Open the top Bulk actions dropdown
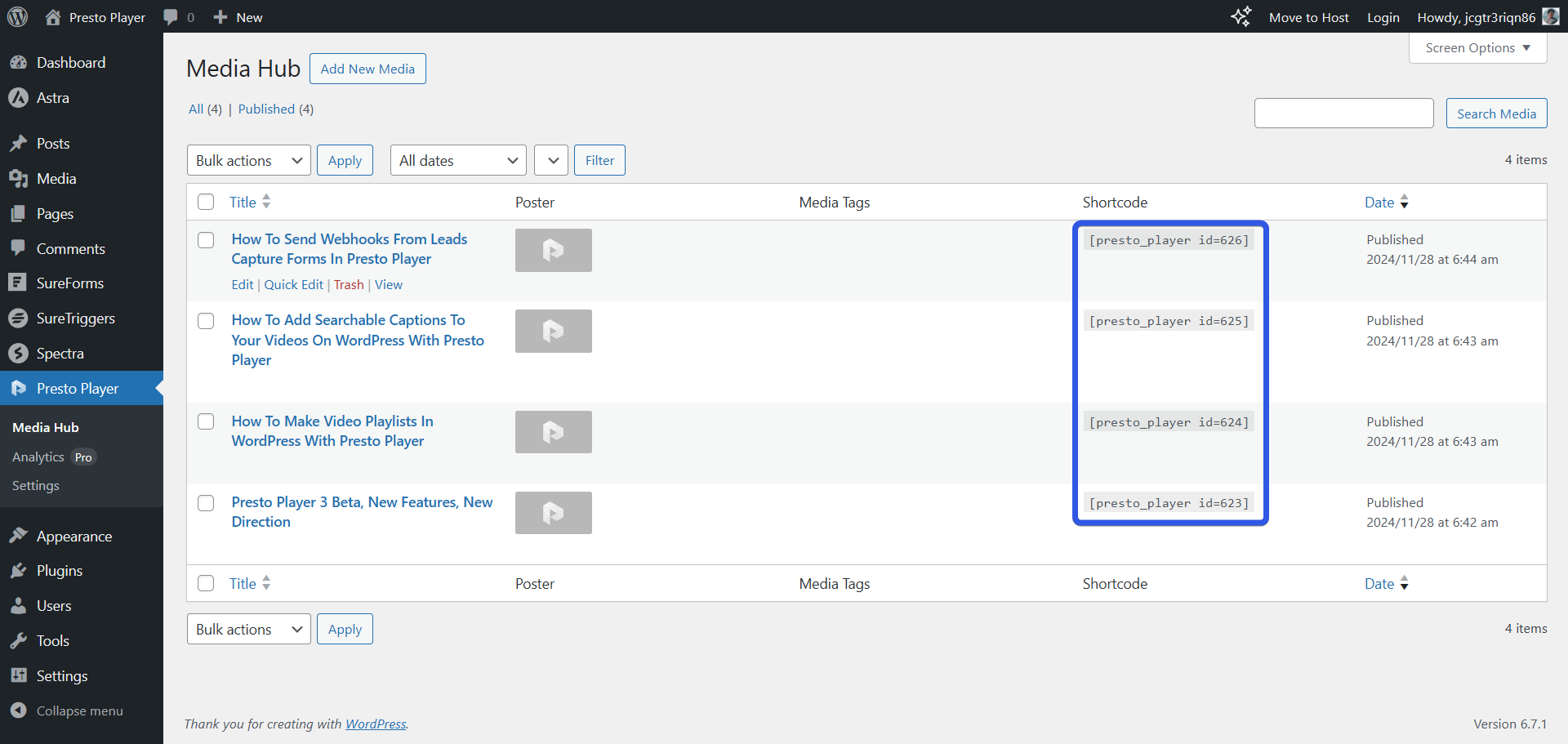 pos(248,160)
